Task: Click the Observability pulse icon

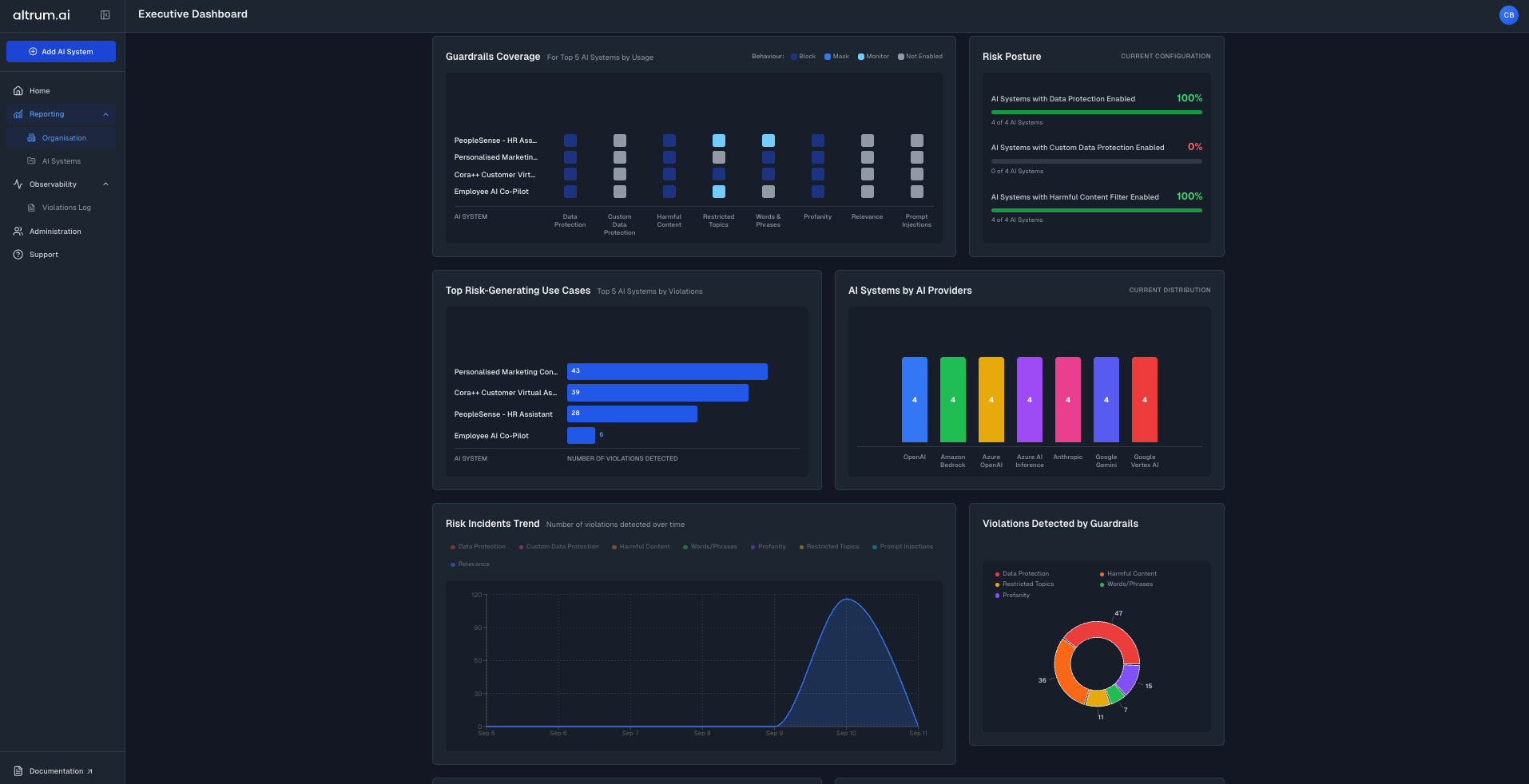Action: (x=18, y=184)
